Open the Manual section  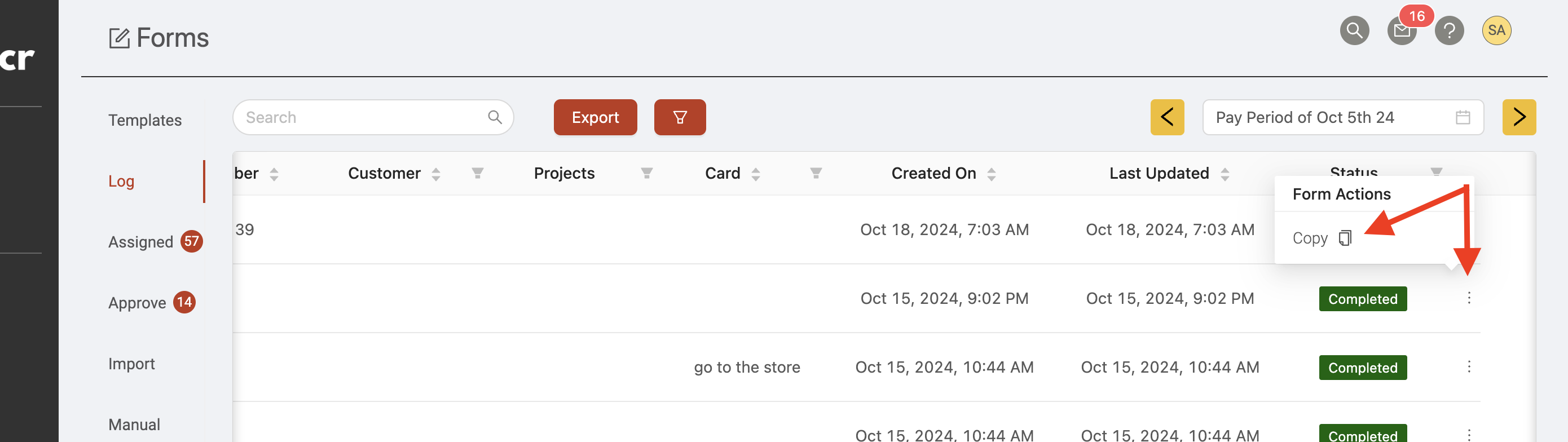pyautogui.click(x=134, y=425)
